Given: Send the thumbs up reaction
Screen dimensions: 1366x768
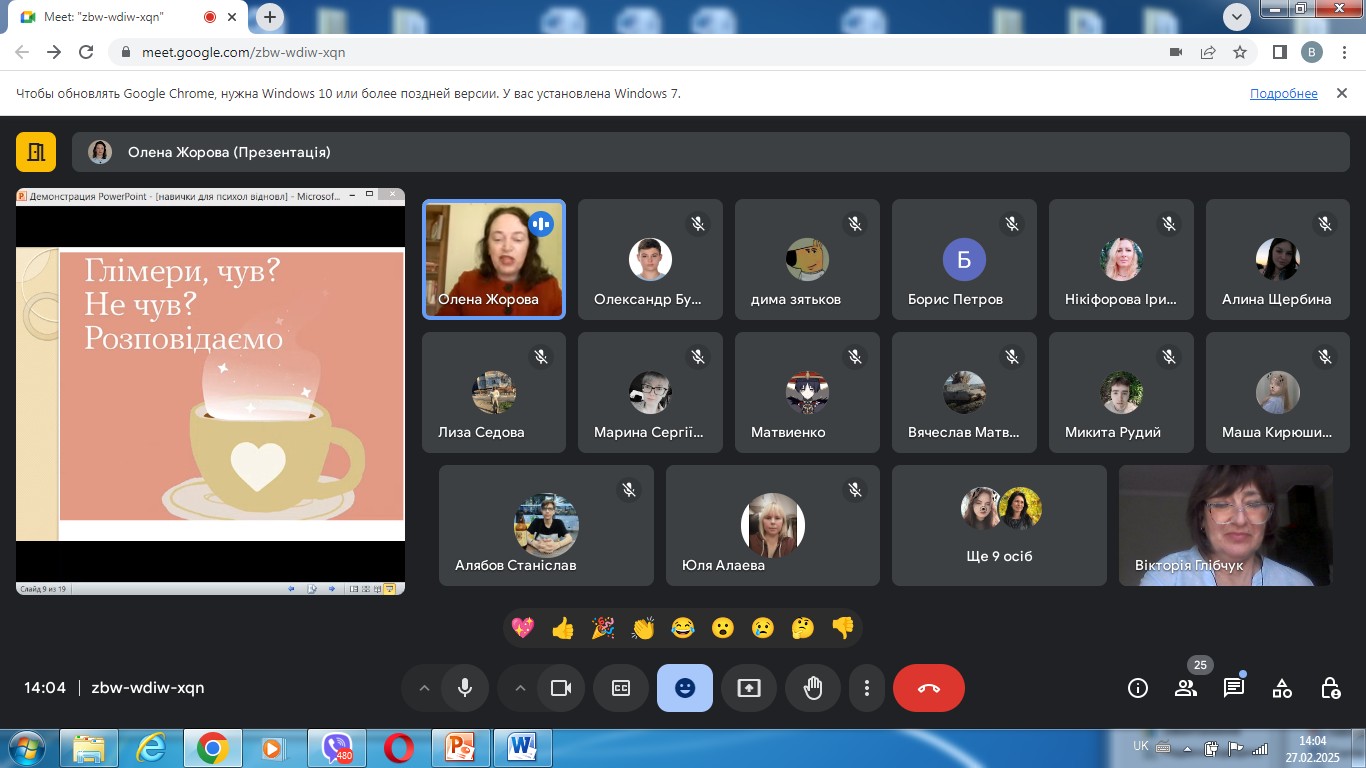Looking at the screenshot, I should click(x=562, y=628).
